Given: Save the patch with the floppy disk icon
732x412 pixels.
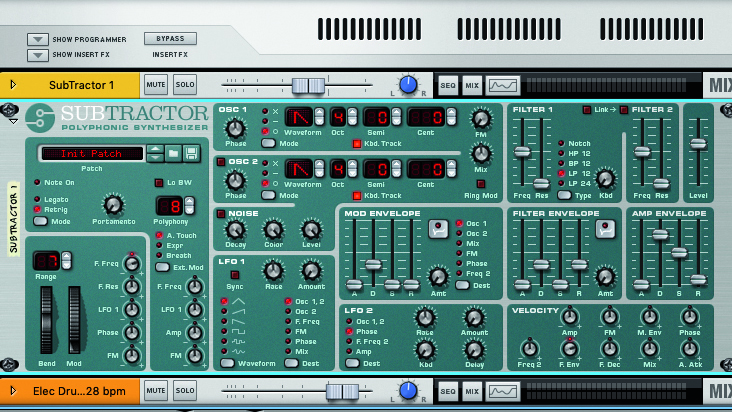Looking at the screenshot, I should (x=191, y=154).
